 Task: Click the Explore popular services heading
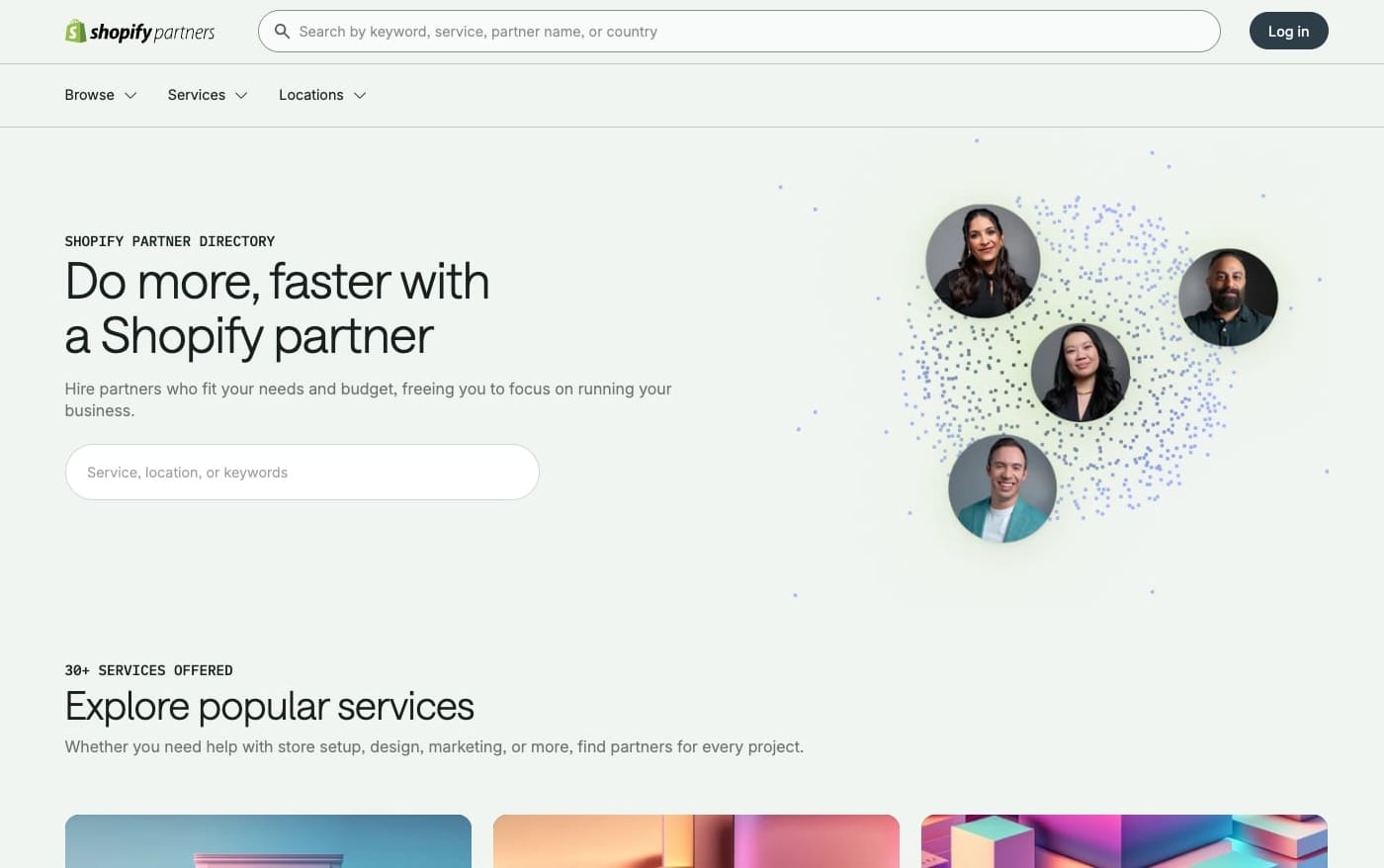coord(269,706)
